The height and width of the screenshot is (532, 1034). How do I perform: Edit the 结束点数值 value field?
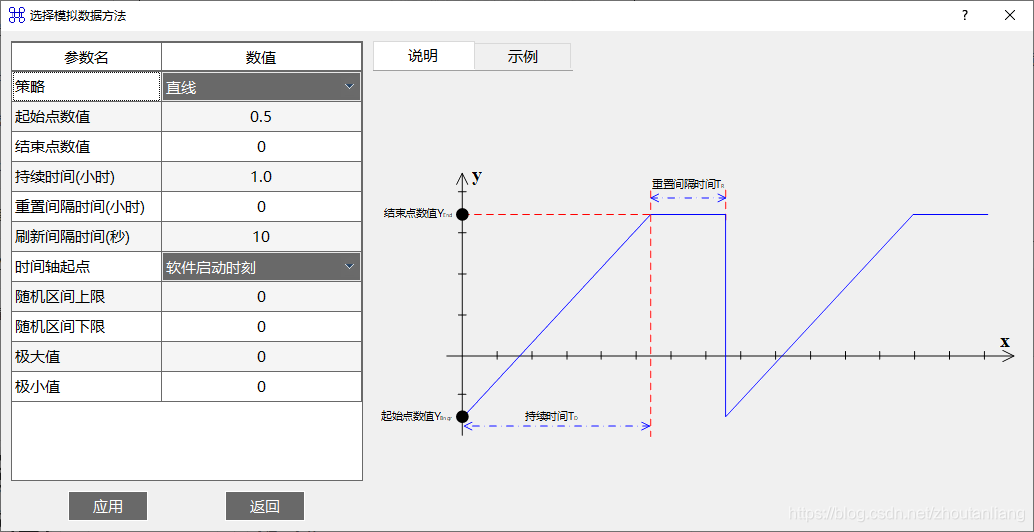click(261, 147)
